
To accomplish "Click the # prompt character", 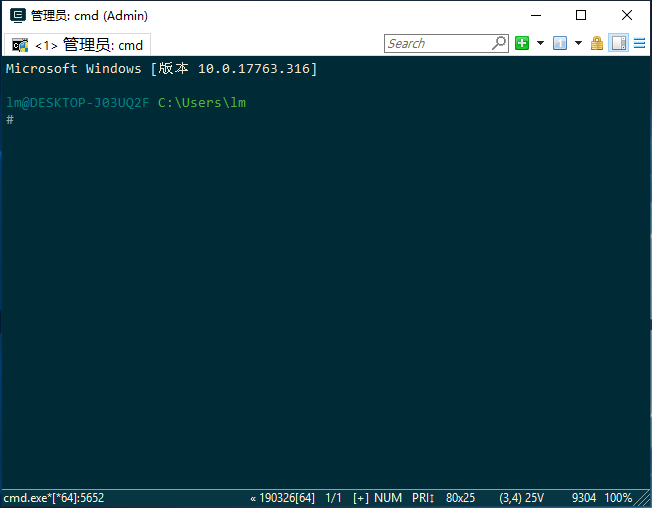I will [10, 120].
